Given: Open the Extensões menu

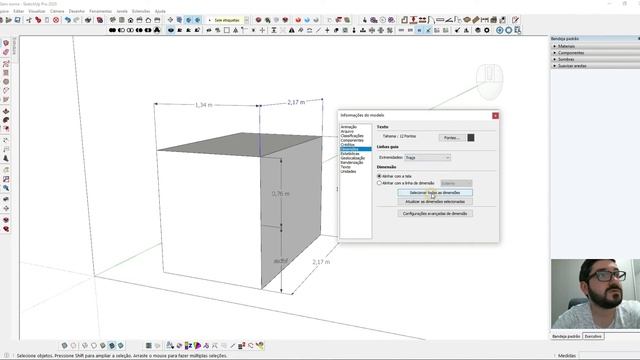Looking at the screenshot, I should point(141,11).
